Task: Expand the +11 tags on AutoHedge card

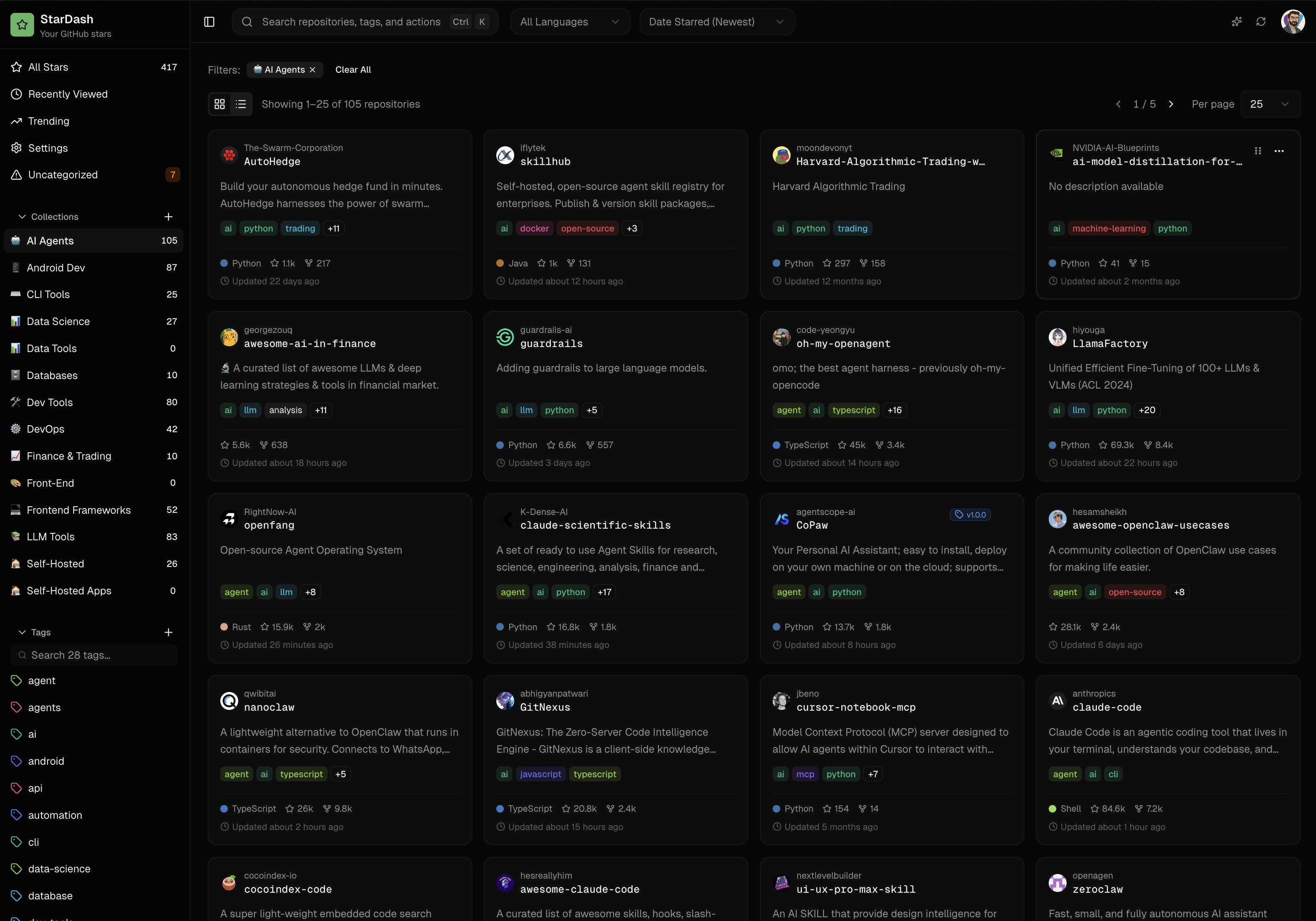Action: [334, 228]
